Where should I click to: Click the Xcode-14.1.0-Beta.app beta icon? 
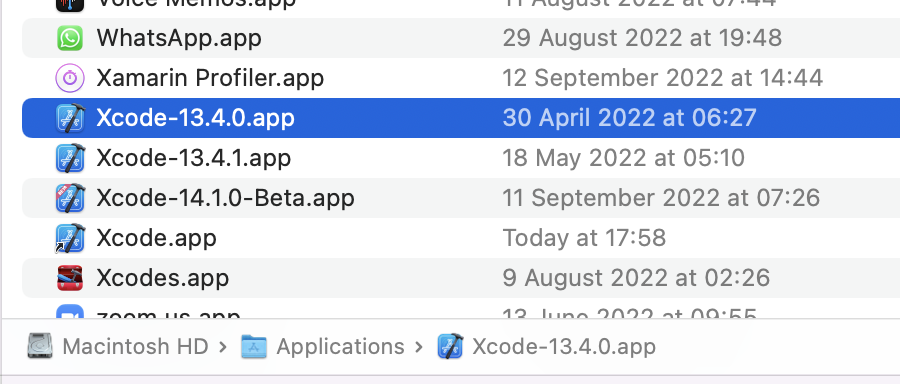(x=70, y=198)
